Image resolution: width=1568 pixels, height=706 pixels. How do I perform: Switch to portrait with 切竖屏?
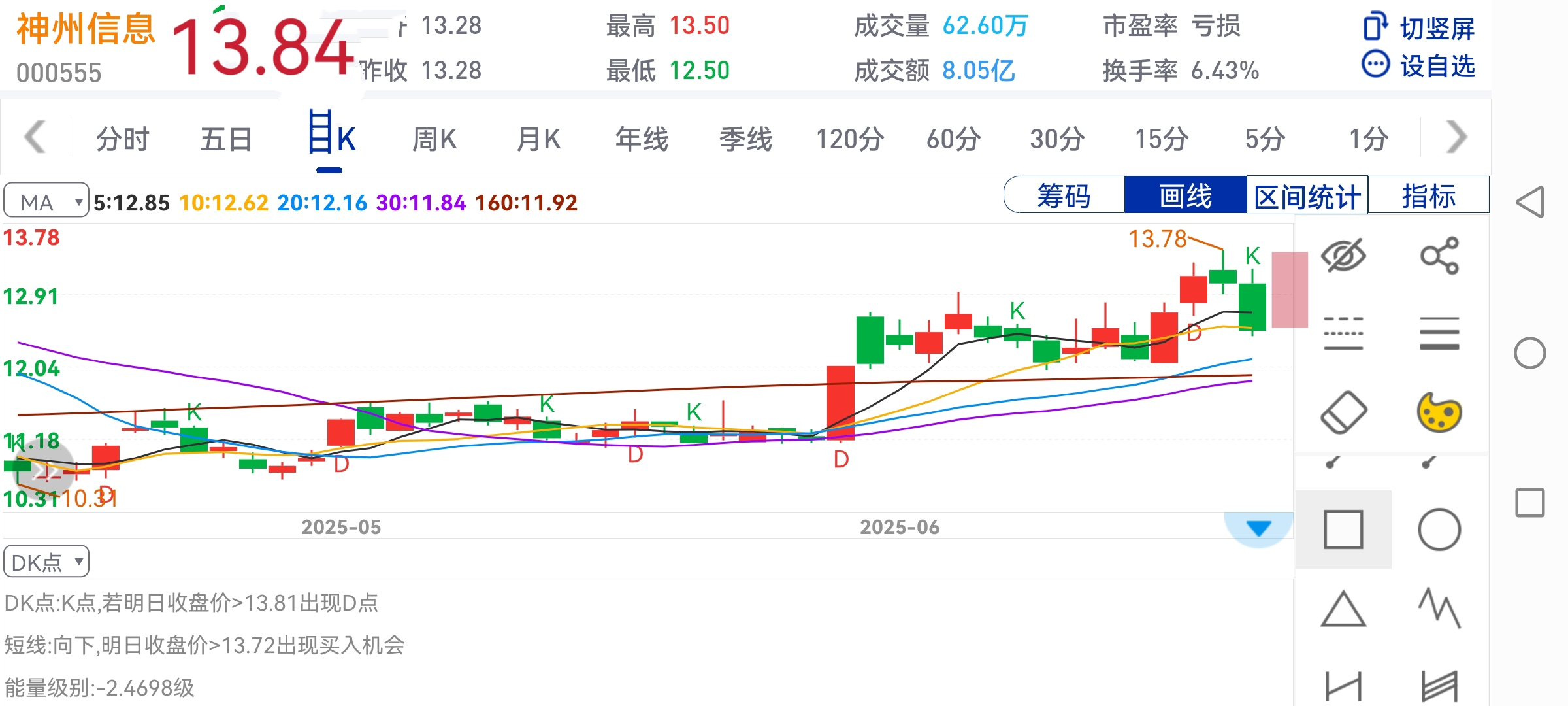point(1418,27)
